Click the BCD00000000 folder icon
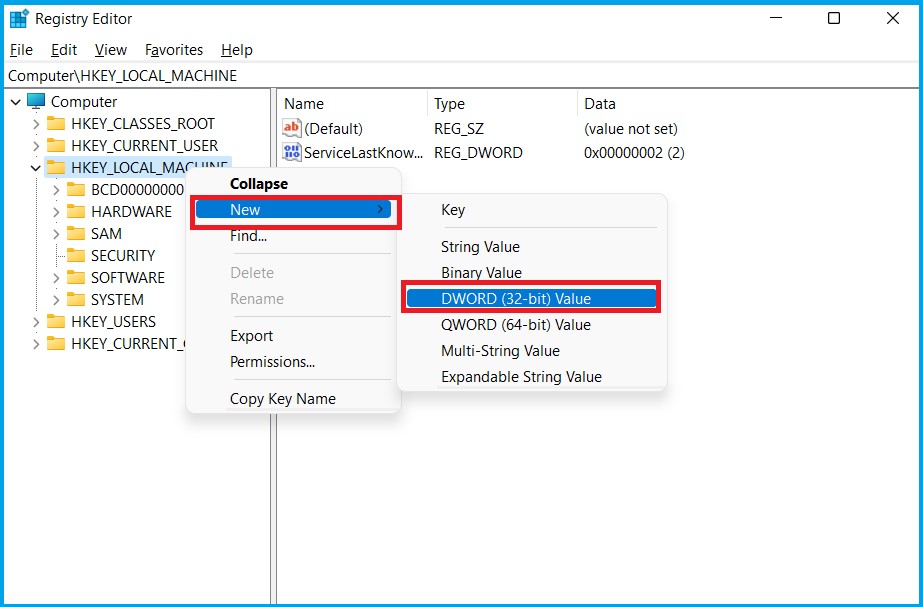Image resolution: width=923 pixels, height=607 pixels. click(x=76, y=190)
